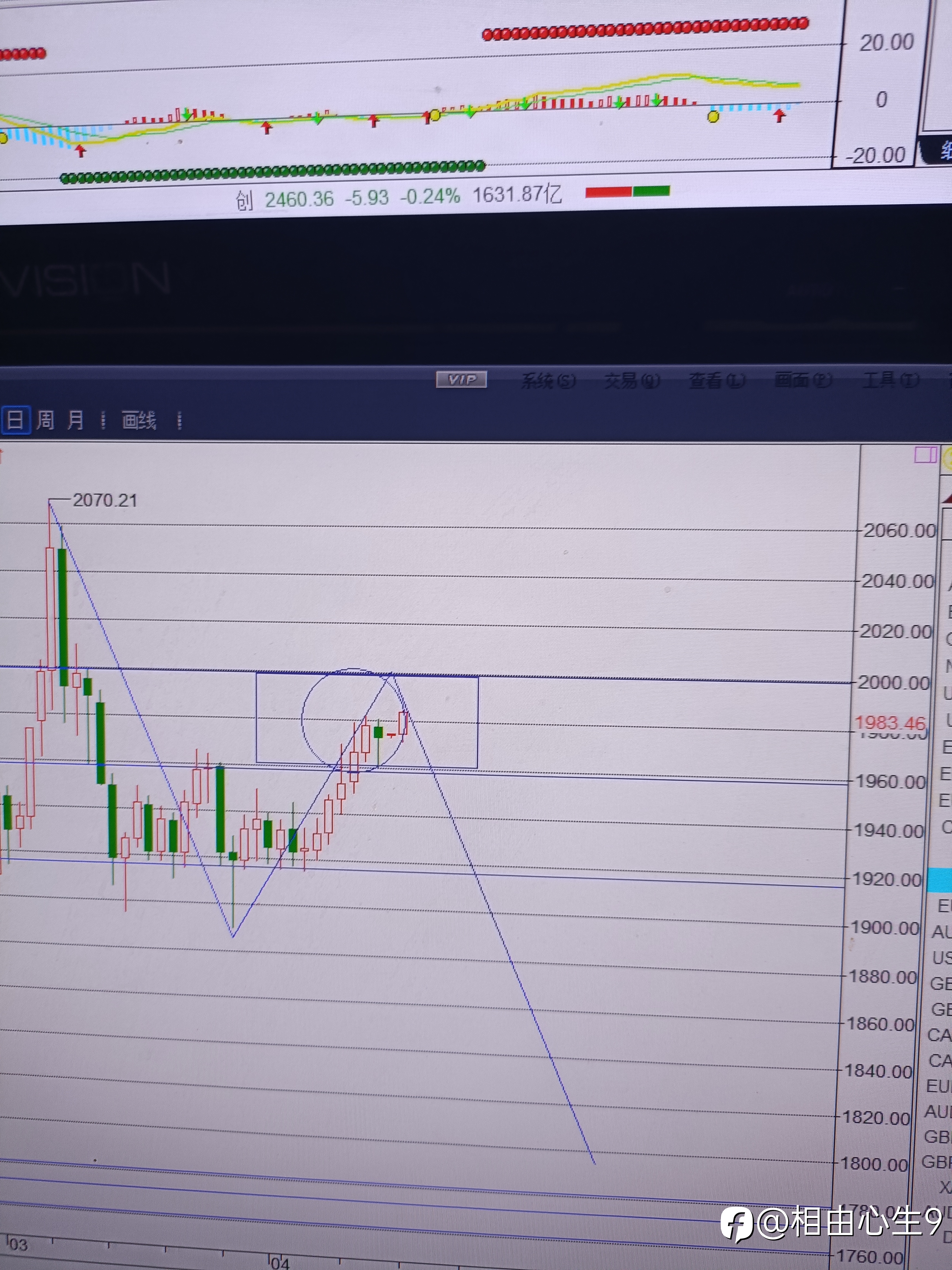Viewport: 952px width, 1270px height.
Task: Open the 交易 menu
Action: [632, 380]
